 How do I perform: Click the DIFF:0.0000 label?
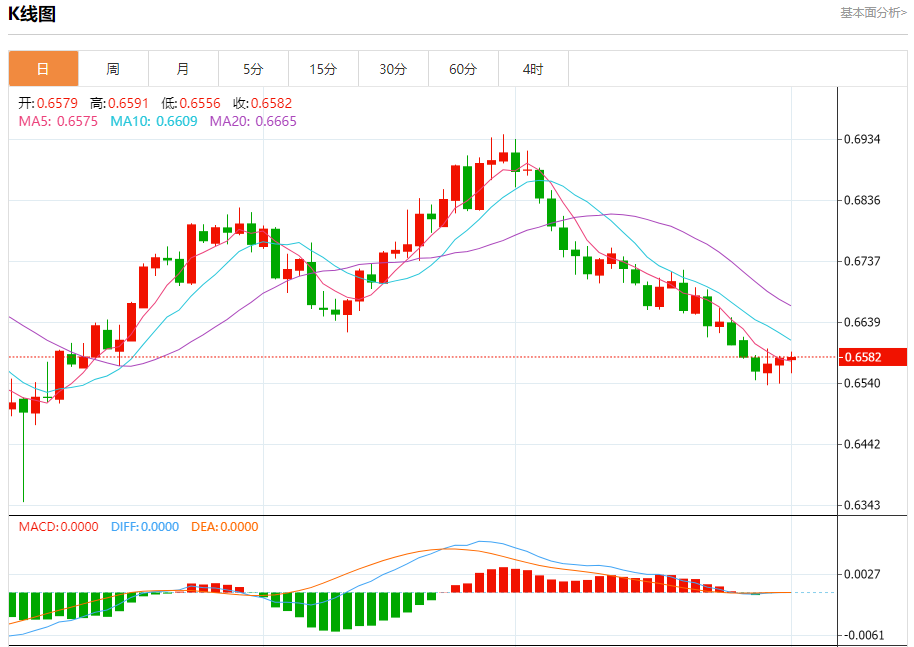pos(145,527)
